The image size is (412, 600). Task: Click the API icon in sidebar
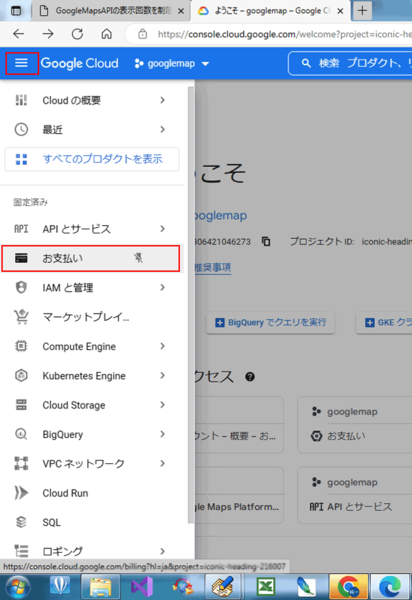21,229
